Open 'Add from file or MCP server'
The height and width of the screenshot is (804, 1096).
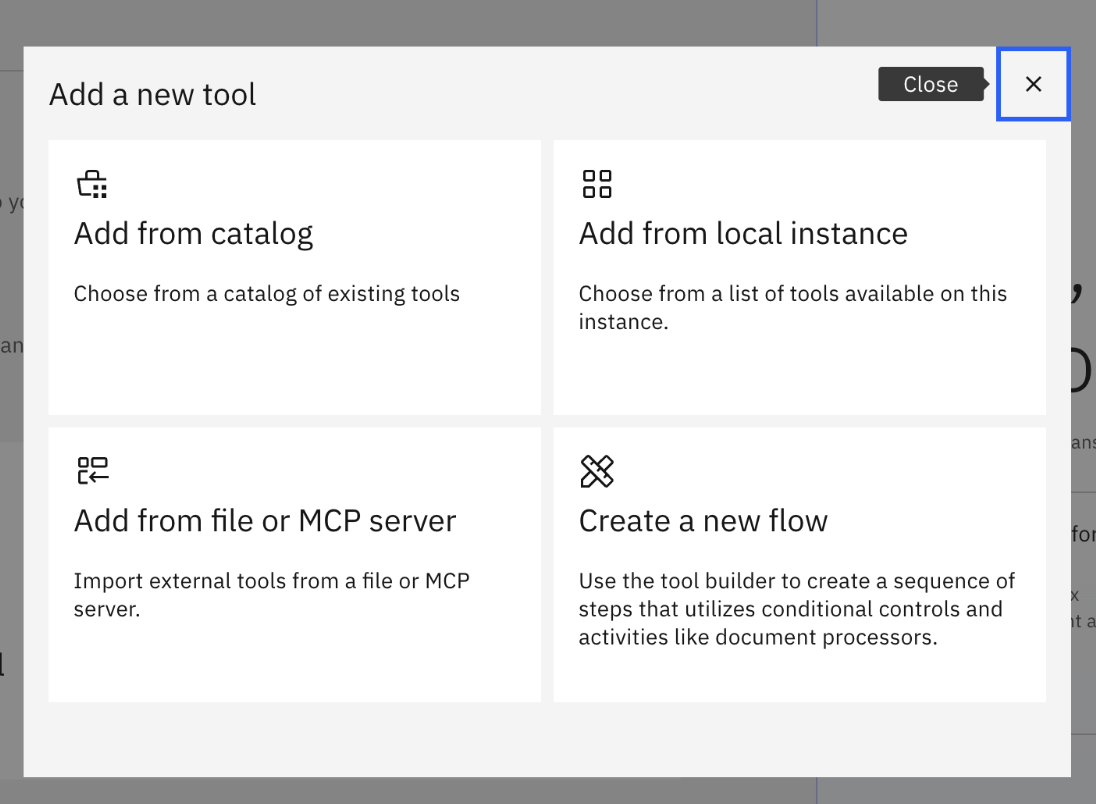click(265, 520)
